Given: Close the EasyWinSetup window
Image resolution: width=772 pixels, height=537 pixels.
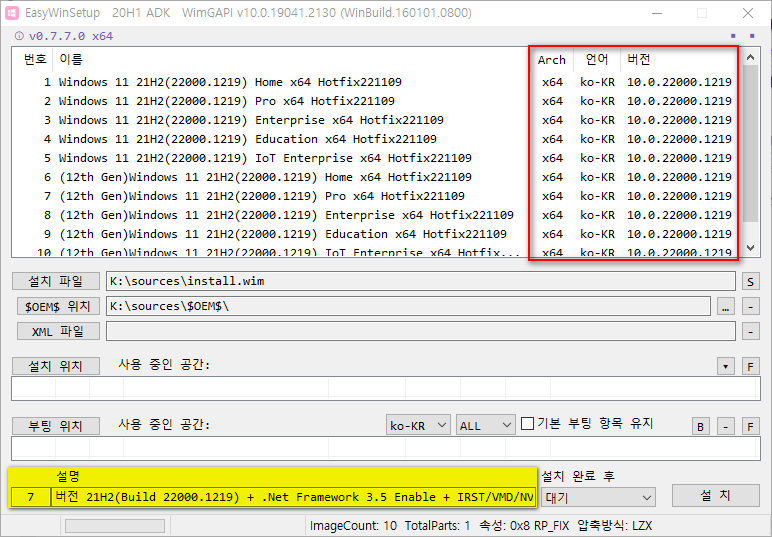Looking at the screenshot, I should pyautogui.click(x=747, y=13).
